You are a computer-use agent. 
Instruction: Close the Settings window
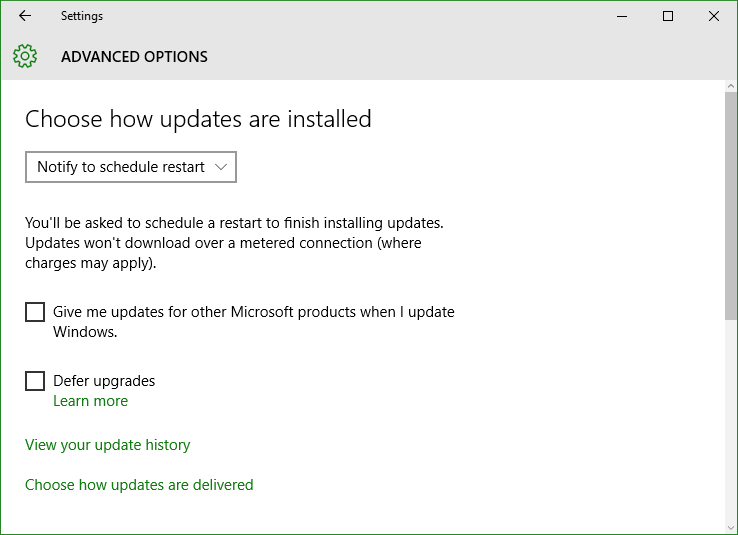[714, 16]
